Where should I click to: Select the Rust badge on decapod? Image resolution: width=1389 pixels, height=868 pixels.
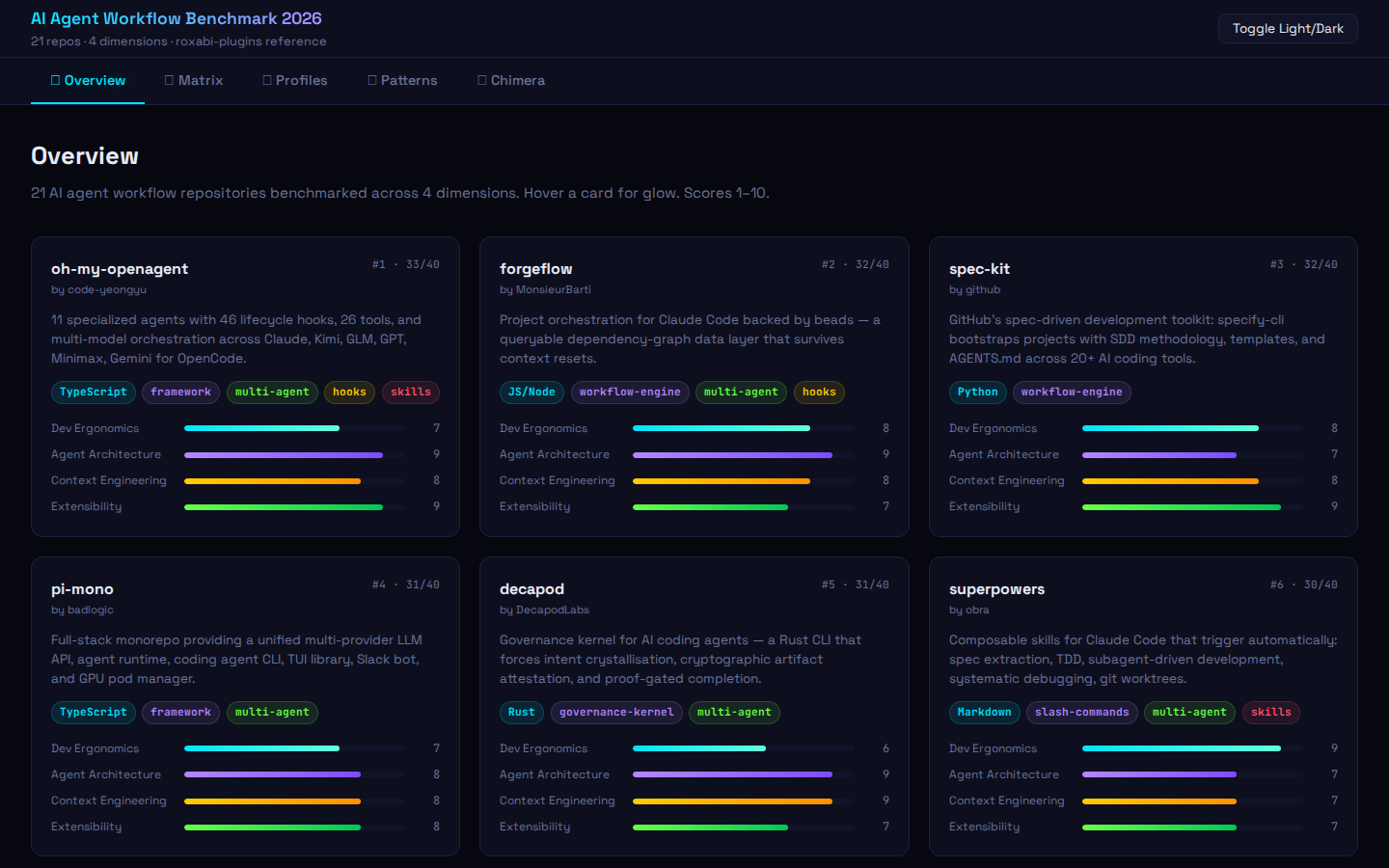pyautogui.click(x=521, y=713)
